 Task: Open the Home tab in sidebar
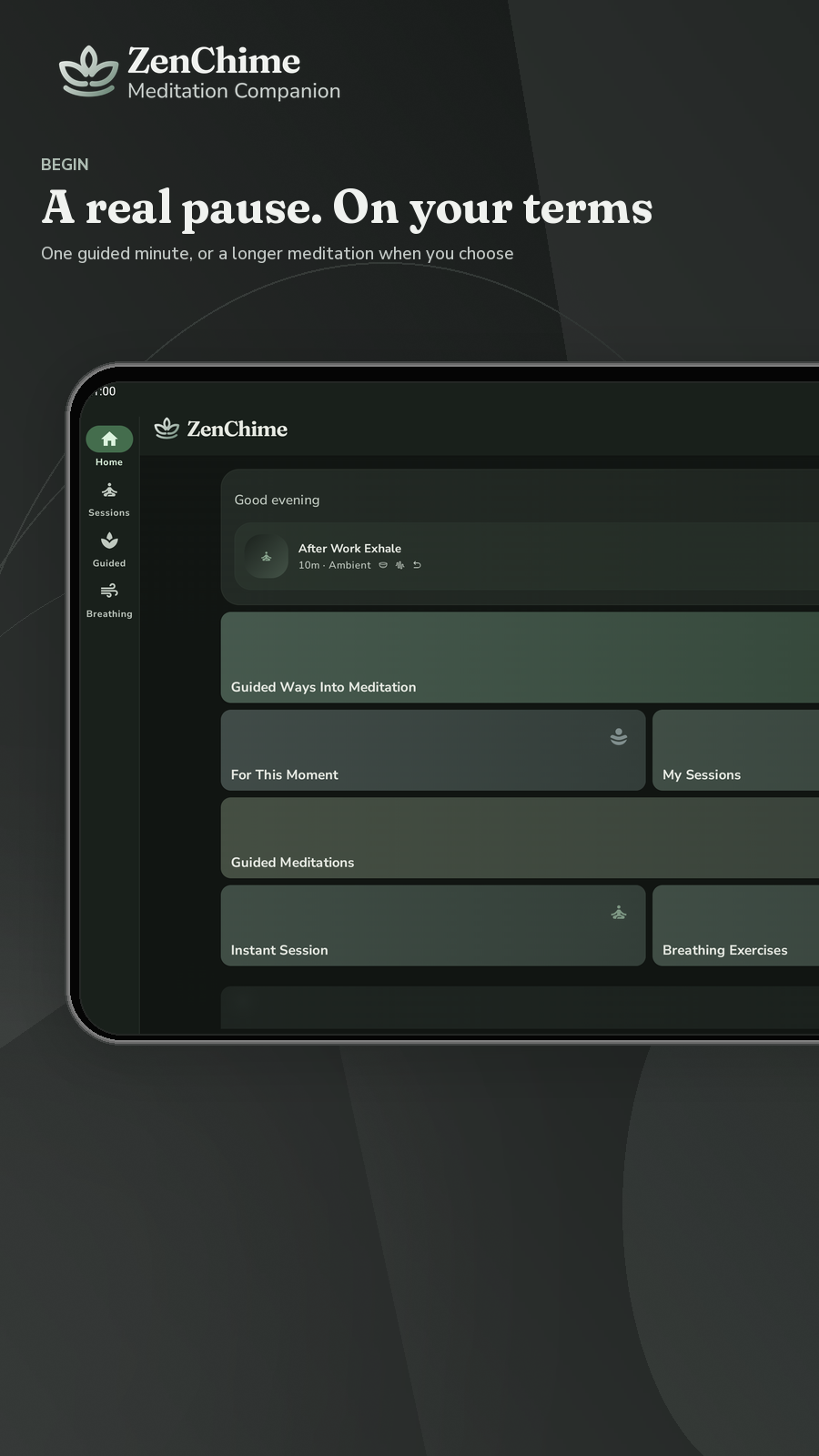(x=109, y=447)
